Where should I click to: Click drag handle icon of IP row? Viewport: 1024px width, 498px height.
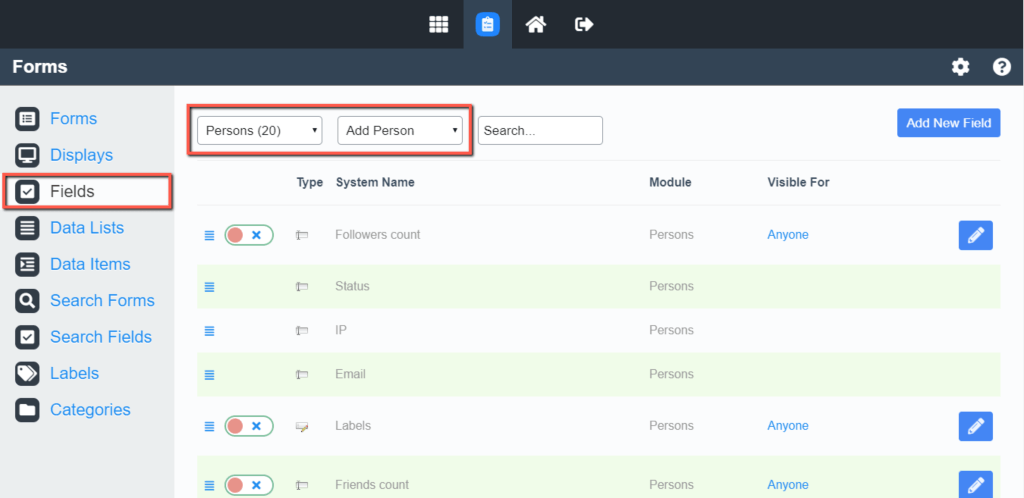pyautogui.click(x=210, y=331)
